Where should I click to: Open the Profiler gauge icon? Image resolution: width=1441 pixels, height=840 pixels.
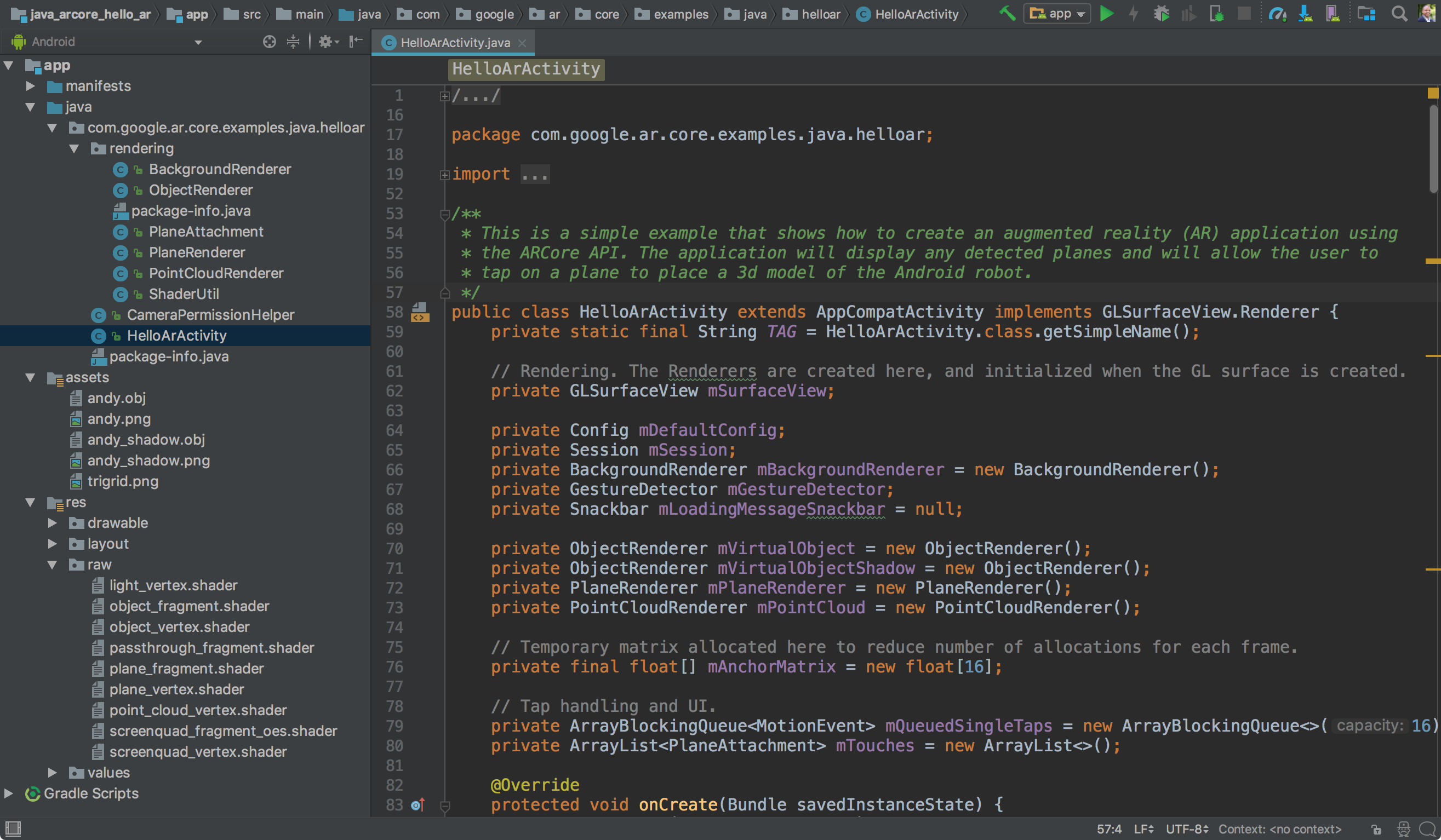pos(1278,14)
